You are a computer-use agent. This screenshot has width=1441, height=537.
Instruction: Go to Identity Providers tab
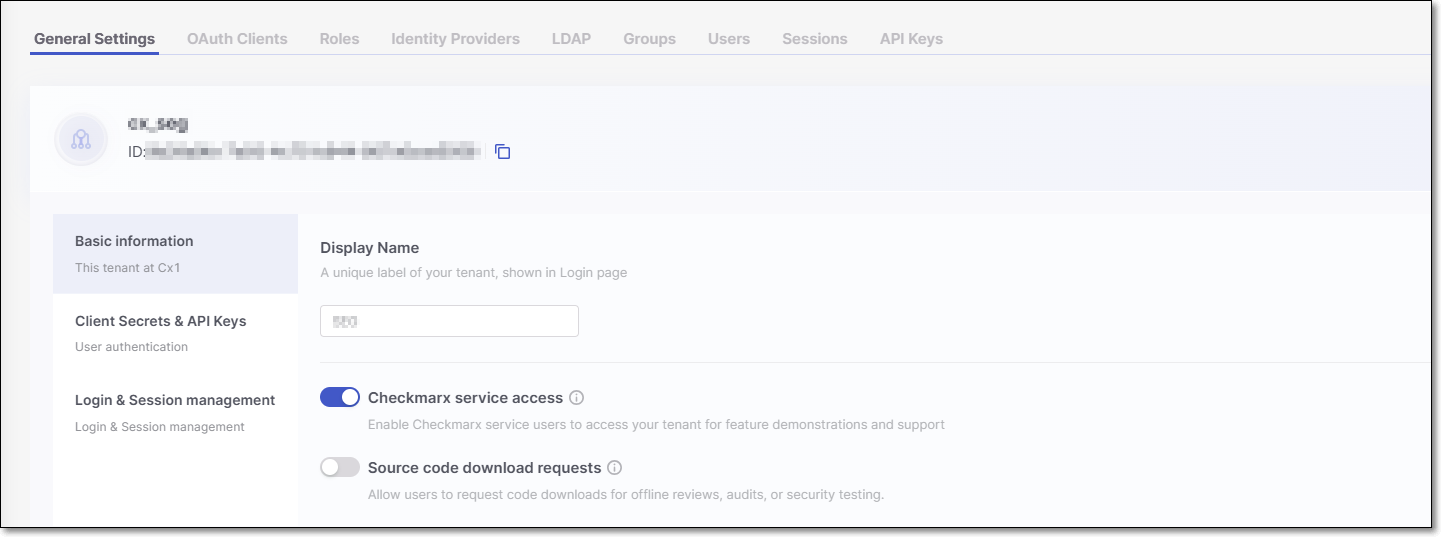[455, 39]
